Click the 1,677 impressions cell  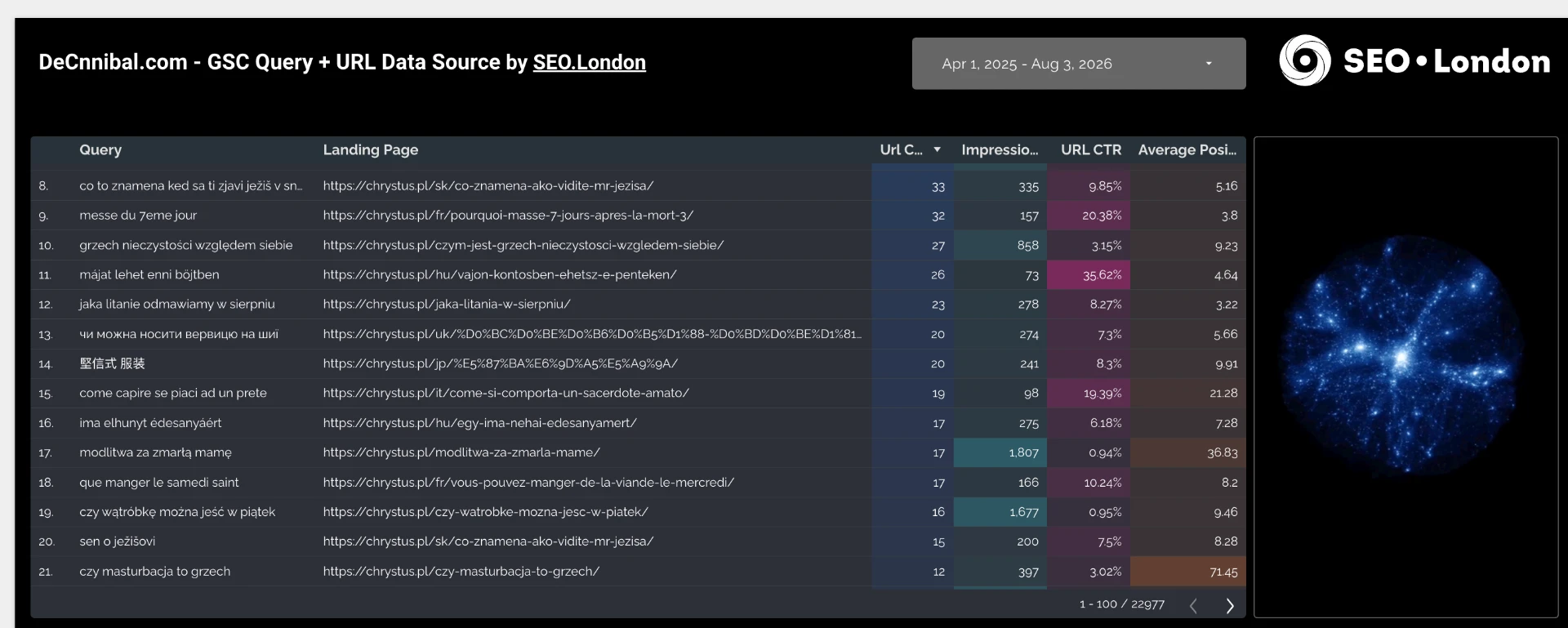[1000, 512]
